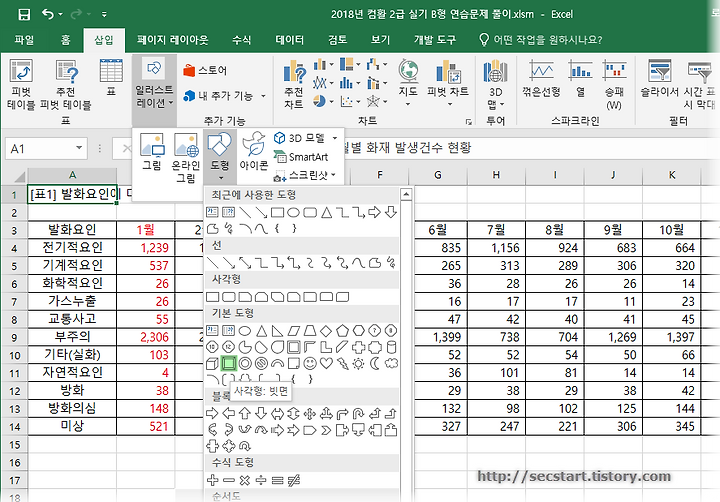The image size is (720, 502).
Task: Click the 어떤 작업을 원하시나요 search box
Action: pyautogui.click(x=540, y=40)
